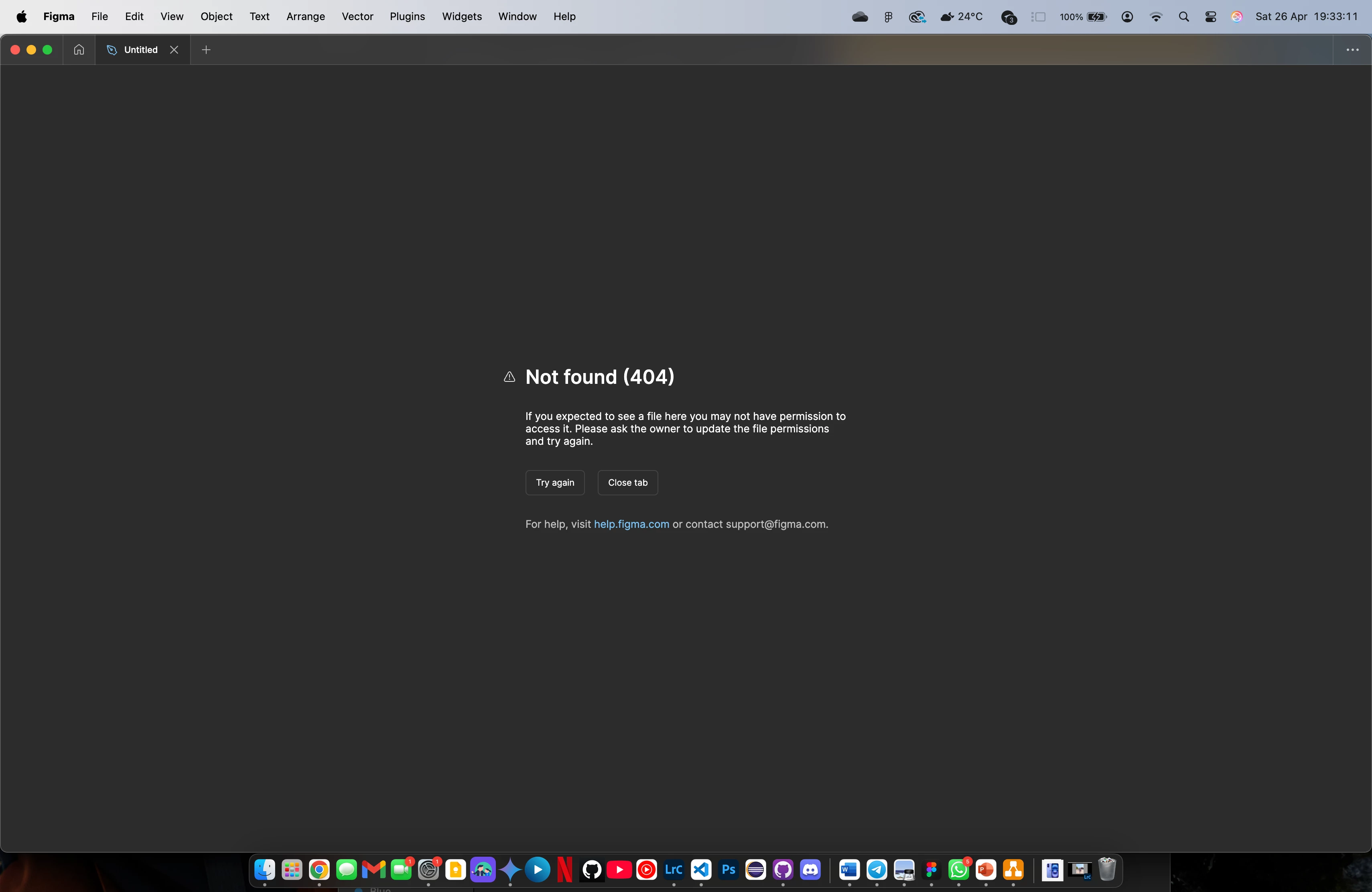Open the weather widget showing 24°C
Screen dimensions: 1372x892
[961, 17]
